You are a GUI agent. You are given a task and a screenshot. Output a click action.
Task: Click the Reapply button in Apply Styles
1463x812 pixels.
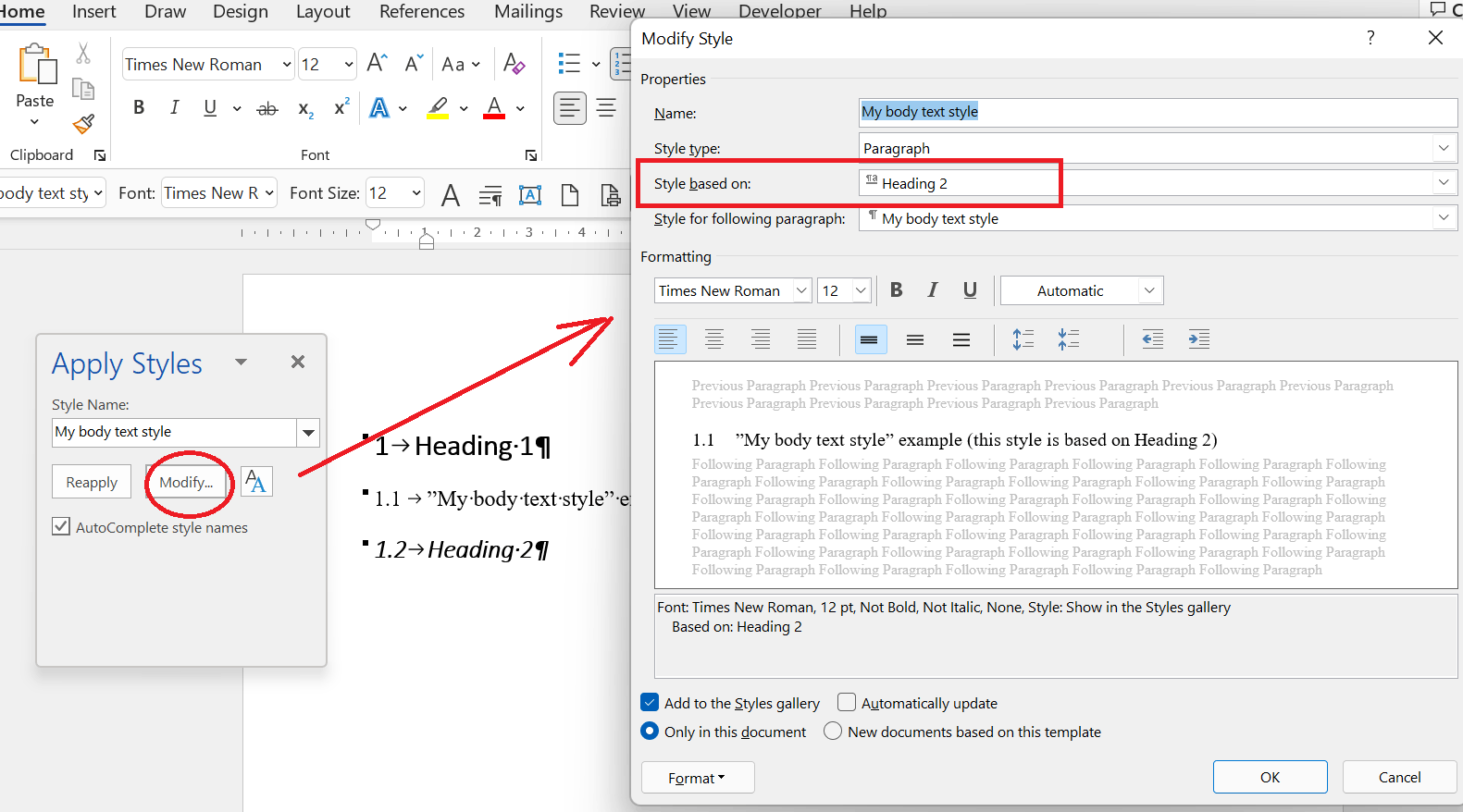pyautogui.click(x=92, y=482)
